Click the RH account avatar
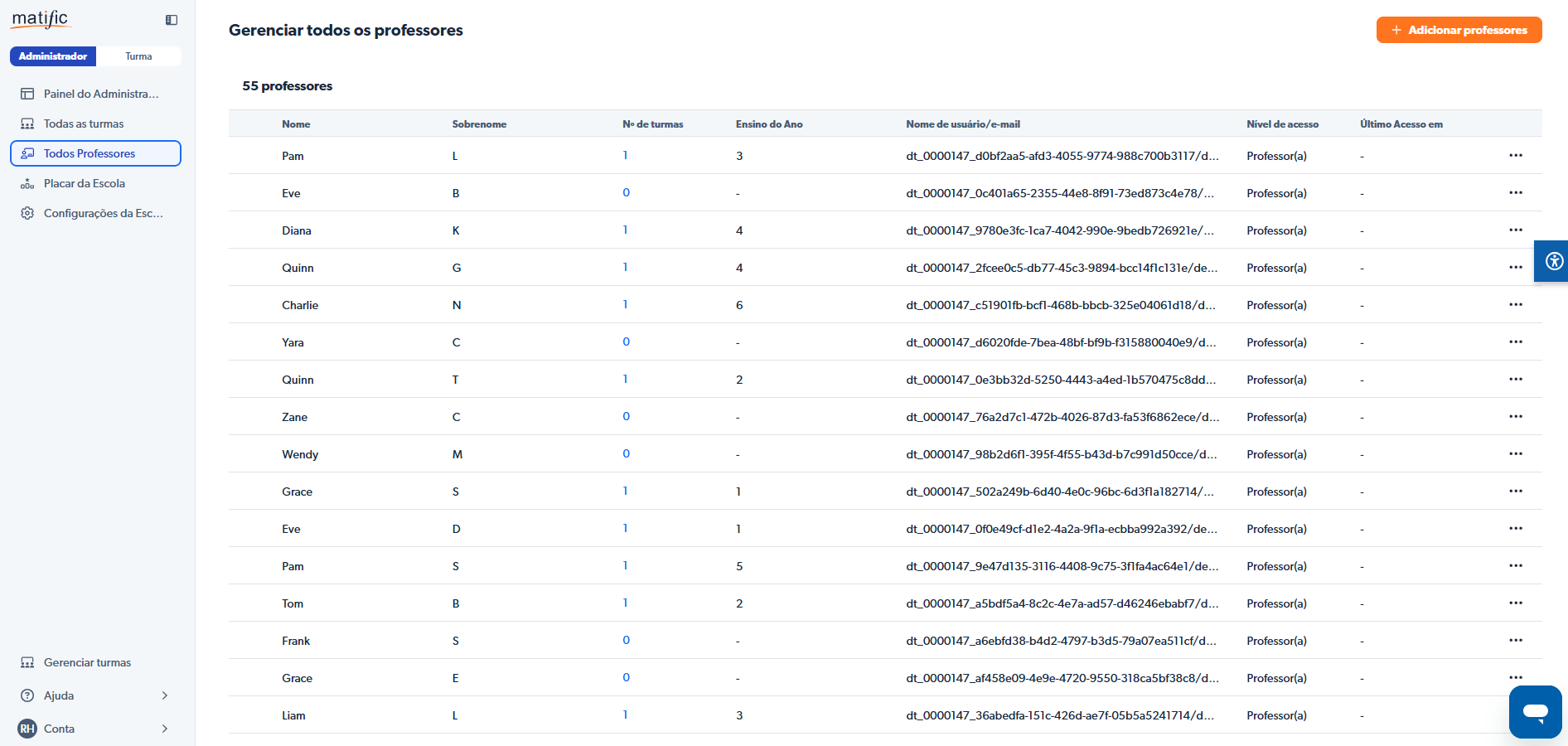The height and width of the screenshot is (746, 1568). click(x=27, y=729)
